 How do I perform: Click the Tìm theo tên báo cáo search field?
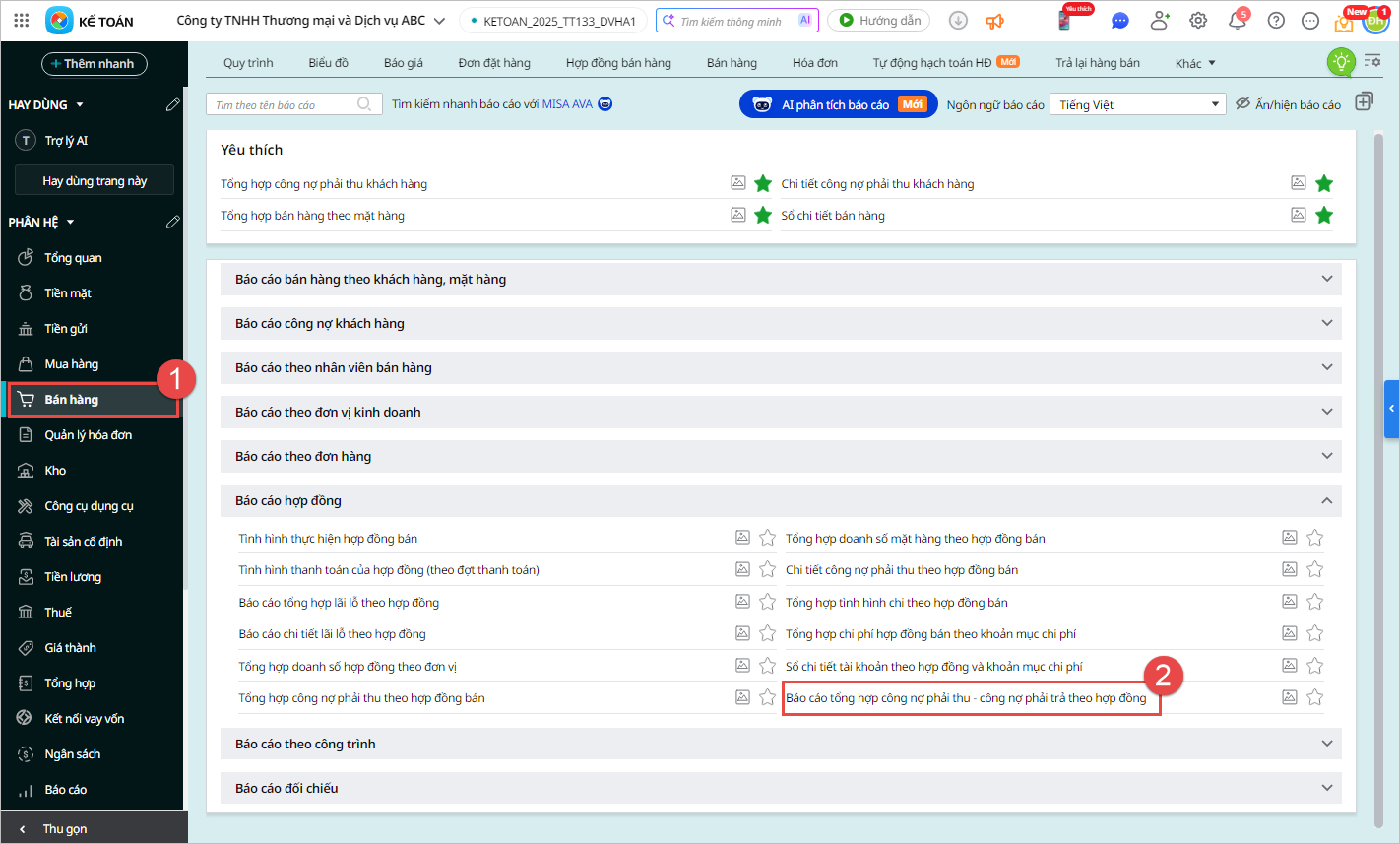[286, 104]
